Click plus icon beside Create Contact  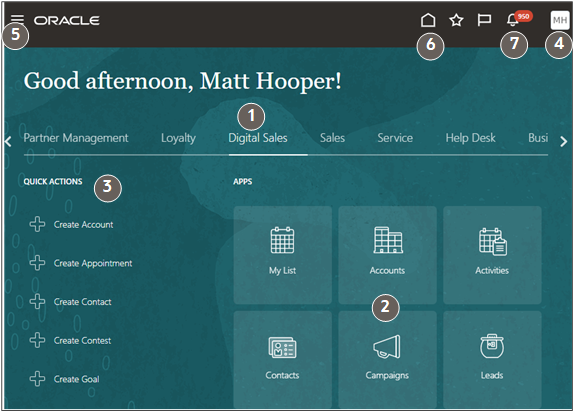[37, 301]
